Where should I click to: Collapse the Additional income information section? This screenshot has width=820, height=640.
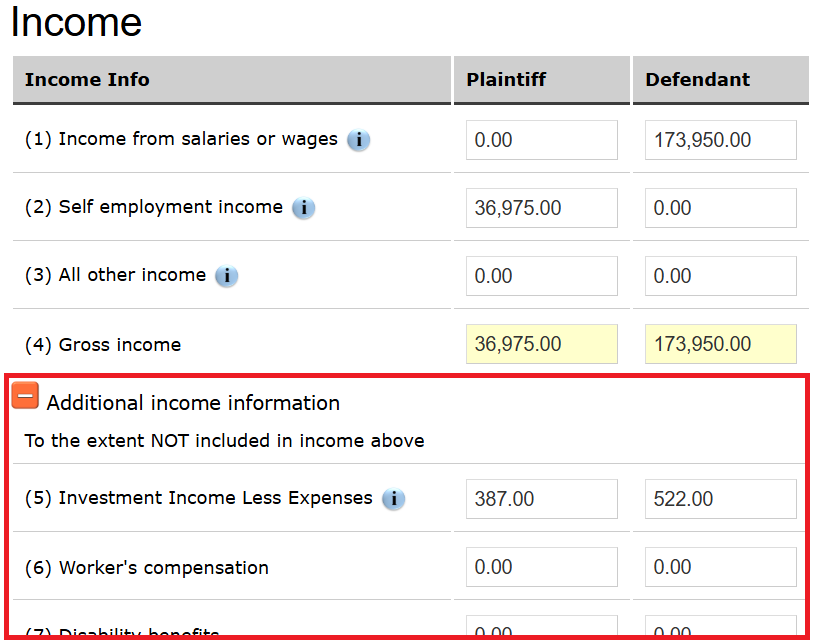pyautogui.click(x=25, y=395)
